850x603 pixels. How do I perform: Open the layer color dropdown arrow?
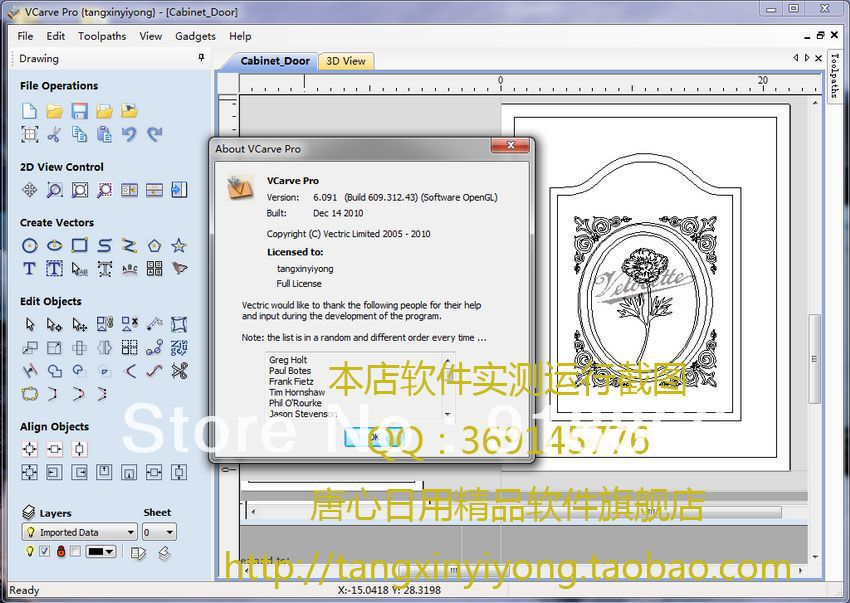[x=110, y=552]
